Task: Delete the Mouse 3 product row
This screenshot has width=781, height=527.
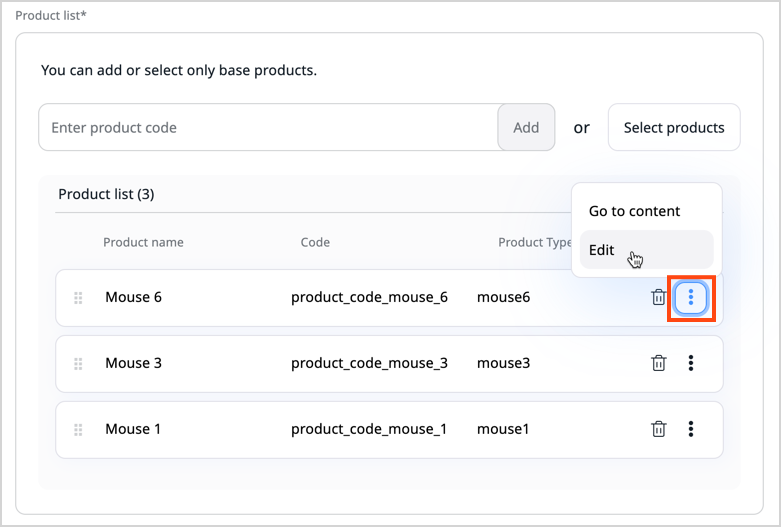Action: pos(658,363)
